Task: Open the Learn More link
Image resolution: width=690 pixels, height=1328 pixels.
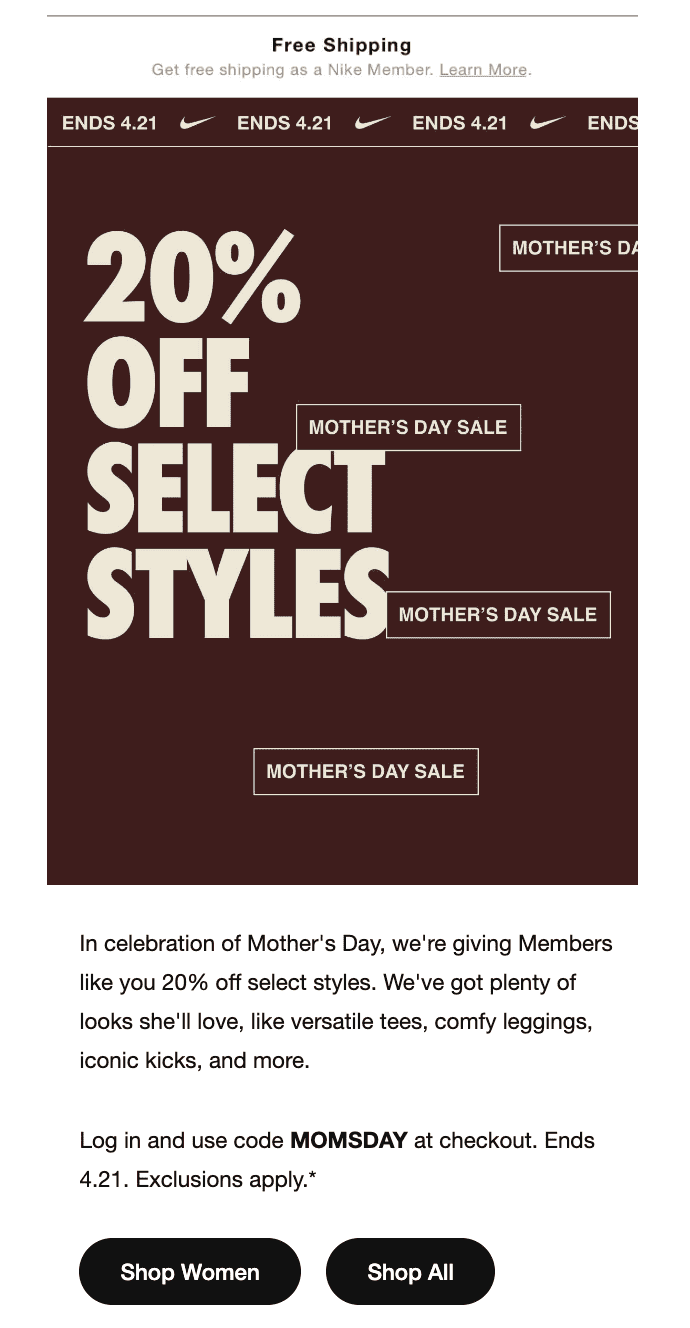Action: [483, 69]
